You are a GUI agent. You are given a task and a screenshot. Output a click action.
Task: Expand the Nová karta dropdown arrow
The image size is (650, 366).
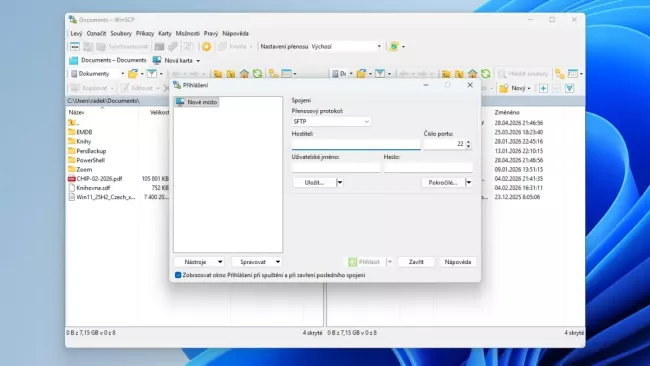198,61
